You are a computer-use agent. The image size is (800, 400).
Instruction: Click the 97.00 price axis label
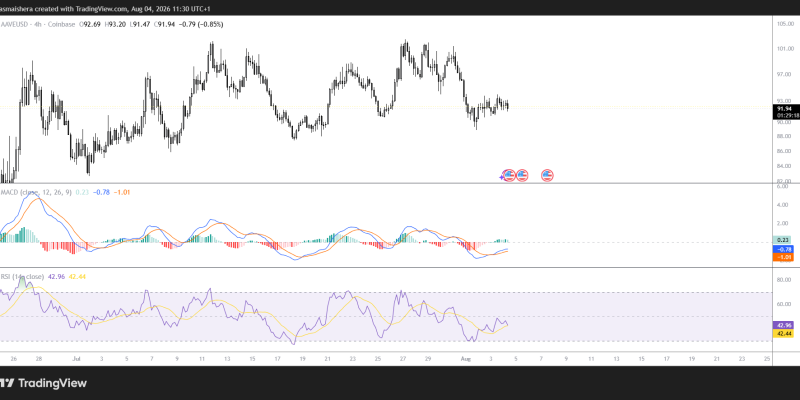785,74
